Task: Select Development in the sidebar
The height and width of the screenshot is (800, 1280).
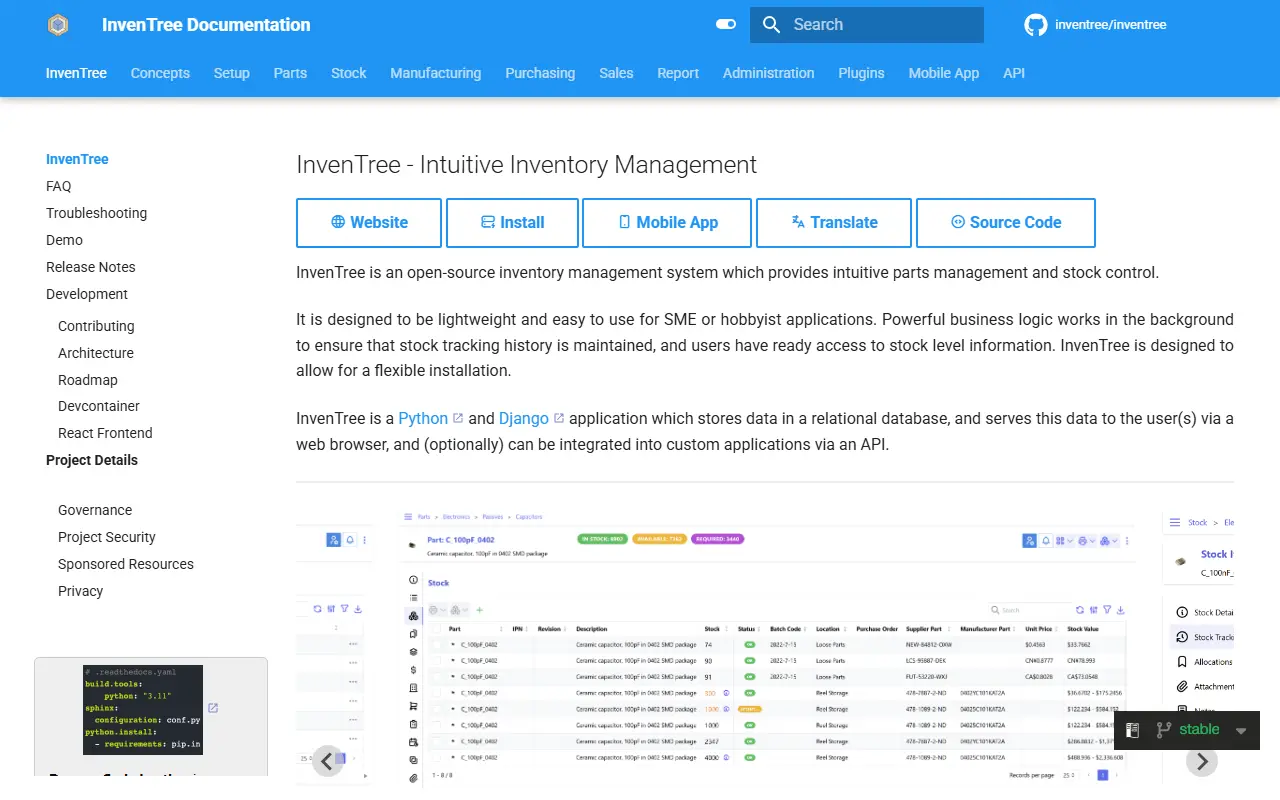Action: (x=87, y=294)
